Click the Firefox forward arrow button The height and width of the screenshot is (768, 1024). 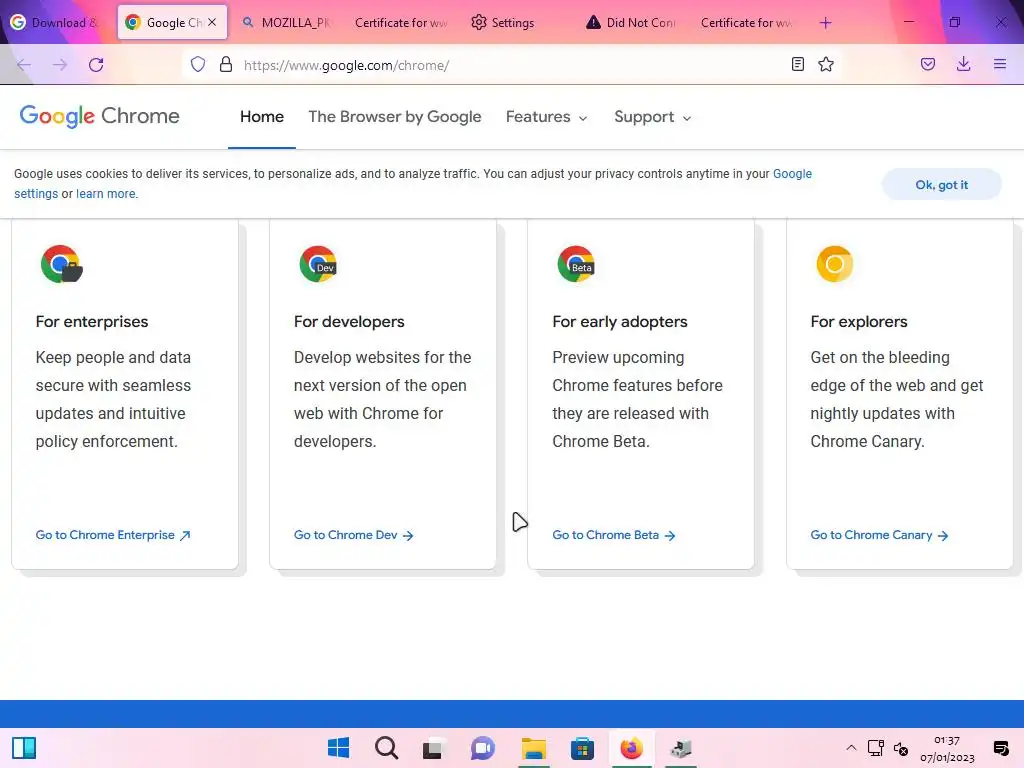coord(60,65)
